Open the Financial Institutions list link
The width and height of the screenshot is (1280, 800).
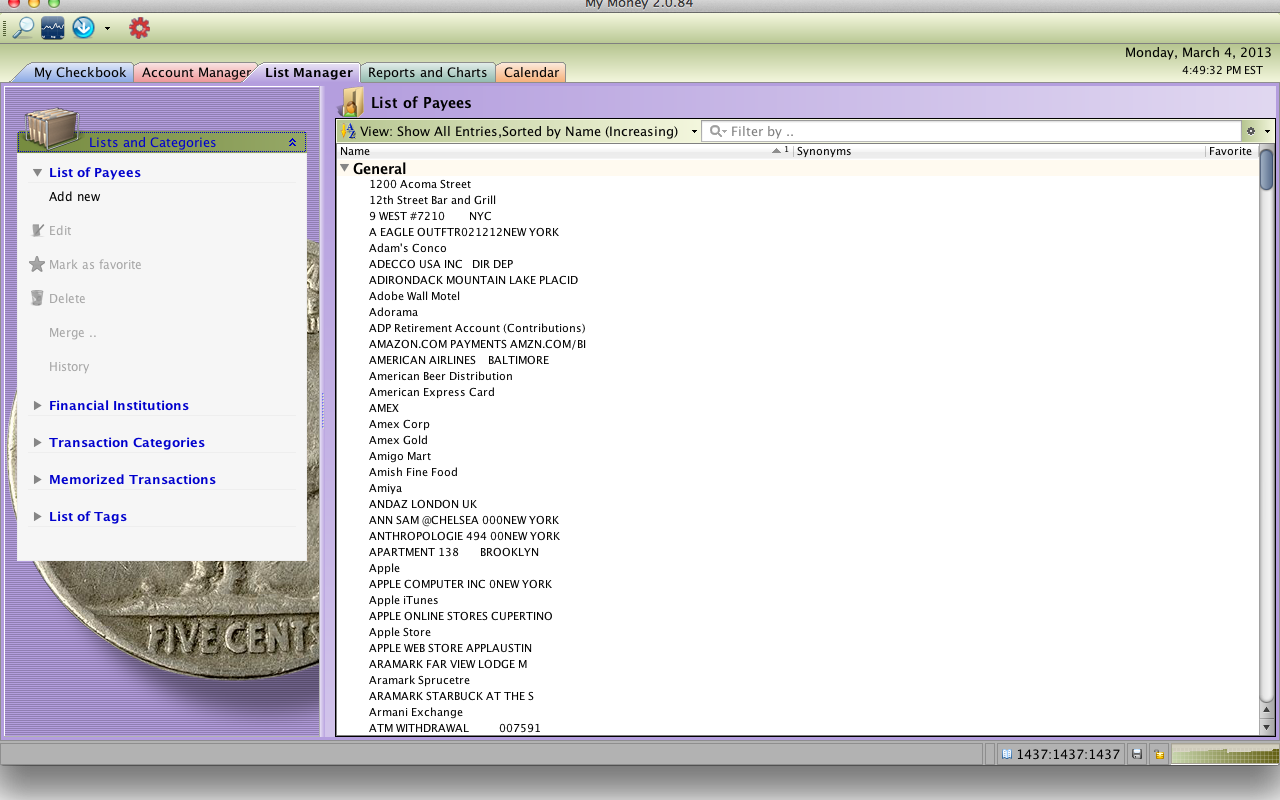click(119, 405)
